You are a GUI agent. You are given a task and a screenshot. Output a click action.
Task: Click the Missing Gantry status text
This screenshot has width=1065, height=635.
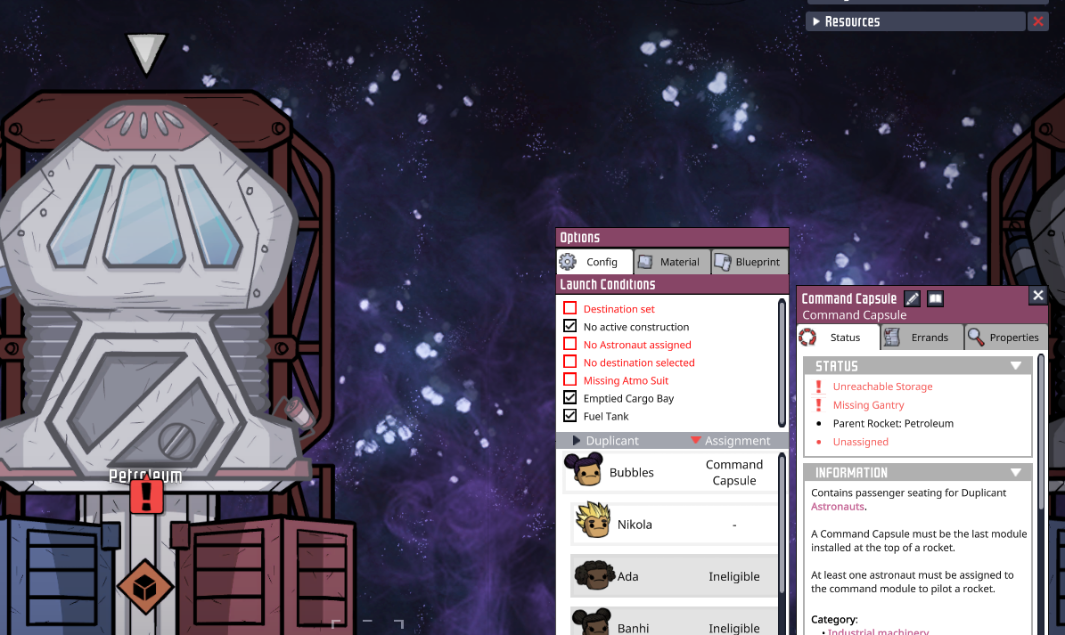coord(868,405)
